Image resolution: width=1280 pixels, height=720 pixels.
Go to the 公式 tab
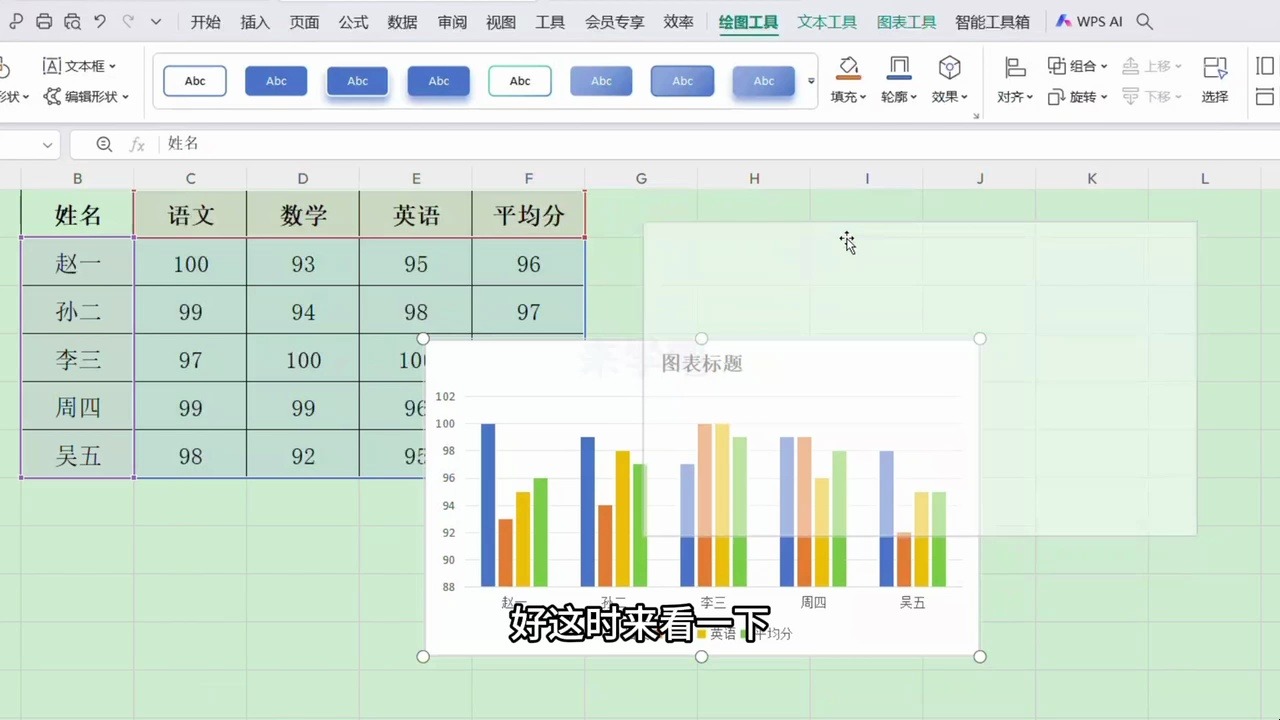pos(353,21)
